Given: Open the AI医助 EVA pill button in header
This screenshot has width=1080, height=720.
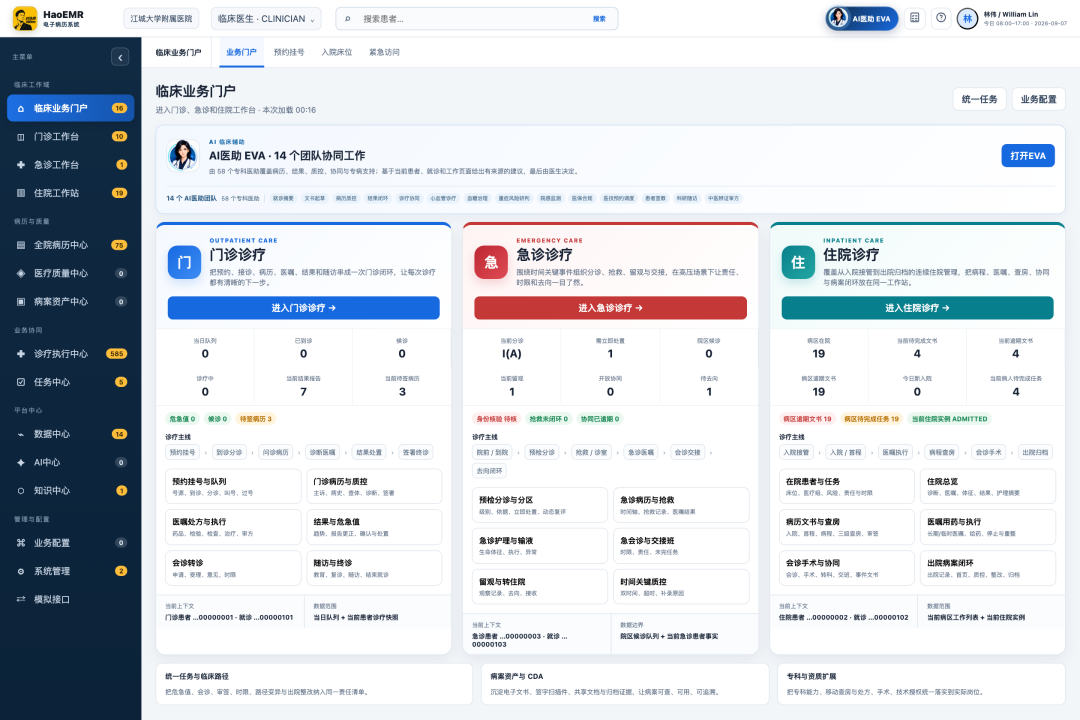Looking at the screenshot, I should [x=862, y=19].
